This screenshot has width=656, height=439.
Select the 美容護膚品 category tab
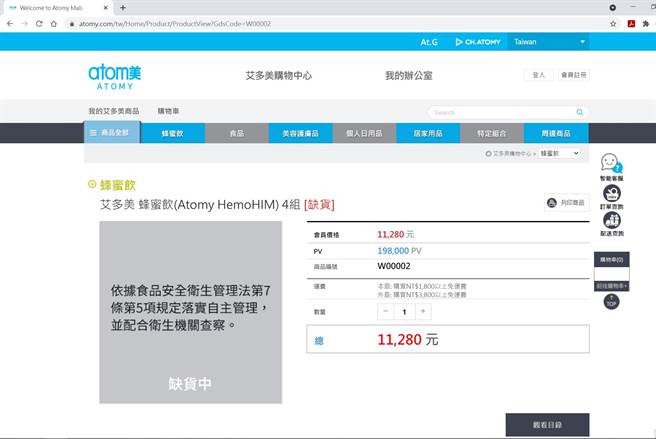pos(301,133)
